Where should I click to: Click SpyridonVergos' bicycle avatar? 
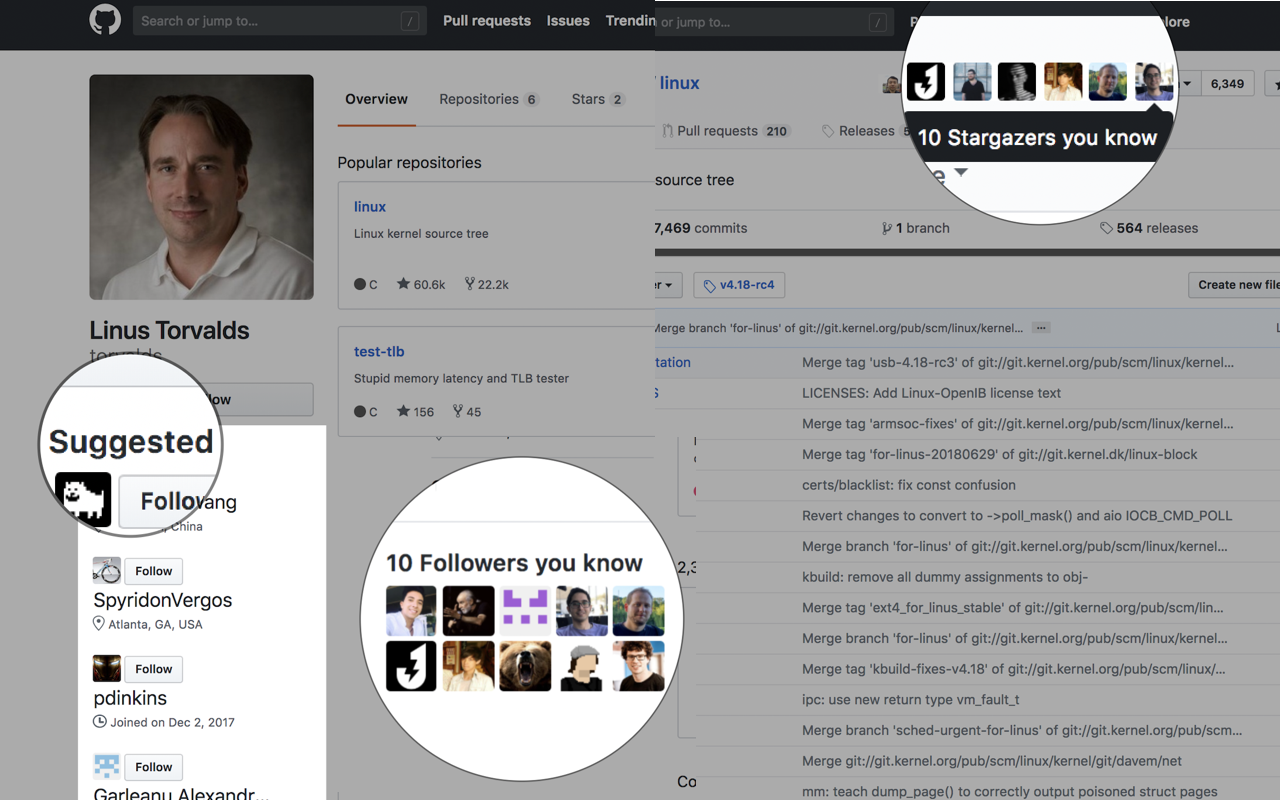tap(107, 571)
